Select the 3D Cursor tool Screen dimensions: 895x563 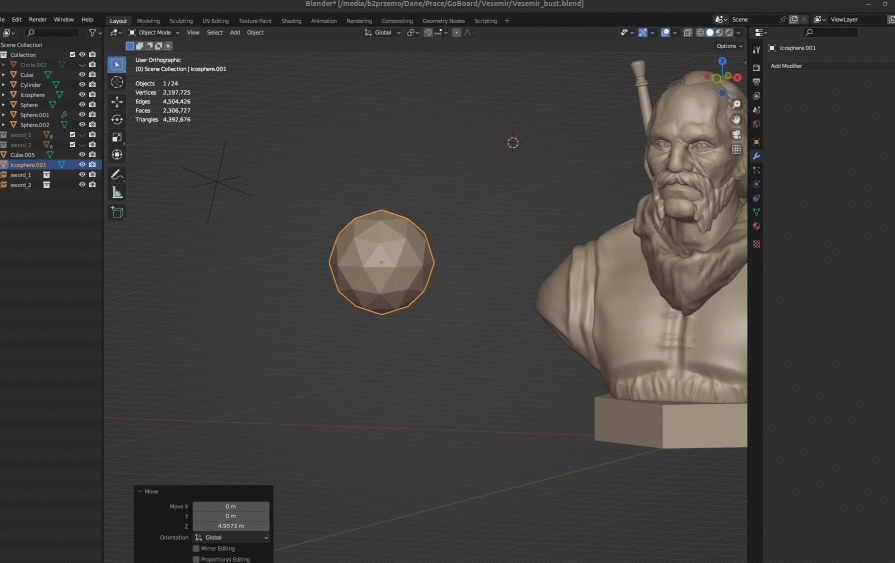tap(117, 82)
